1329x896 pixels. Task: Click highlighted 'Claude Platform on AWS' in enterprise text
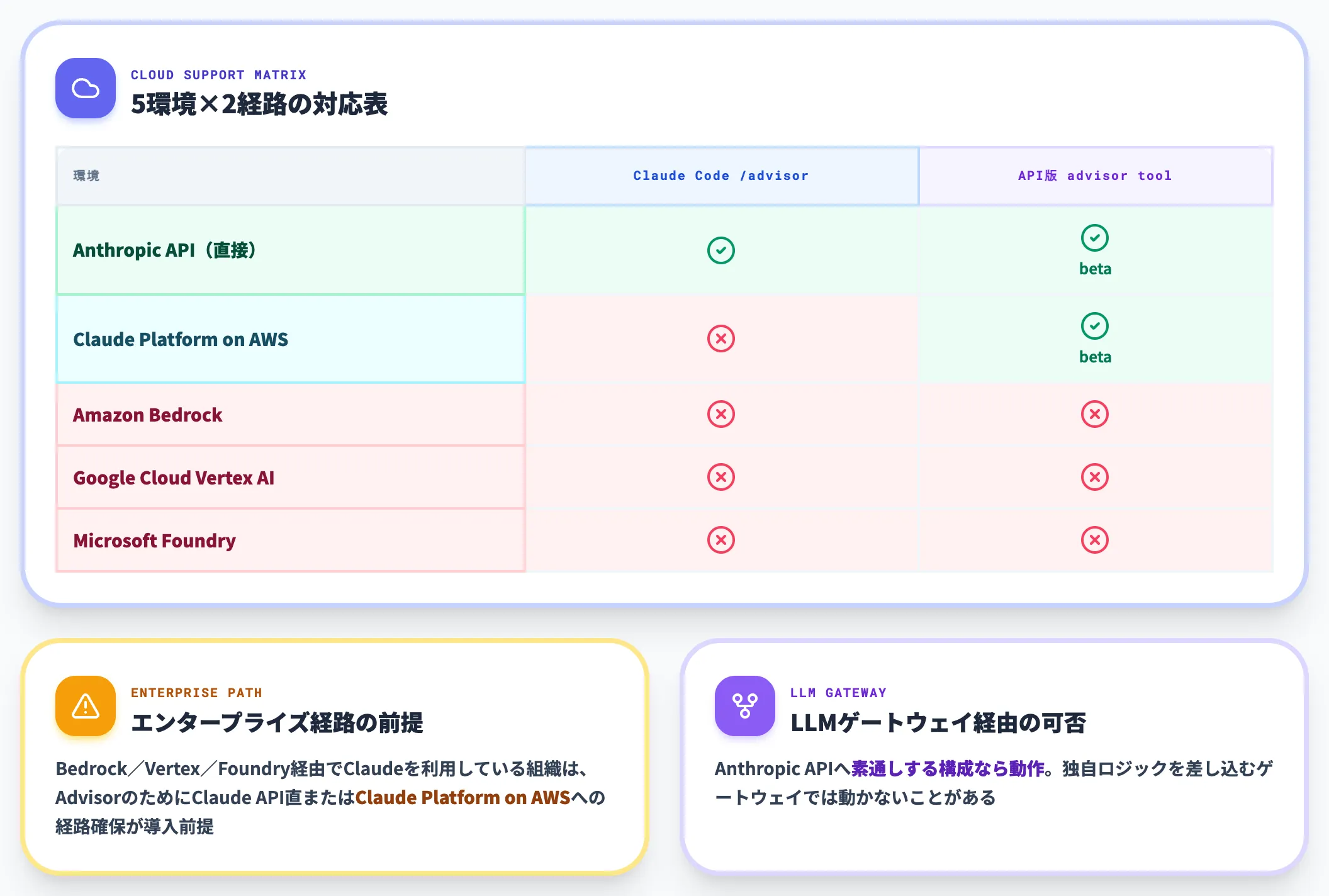pos(463,798)
